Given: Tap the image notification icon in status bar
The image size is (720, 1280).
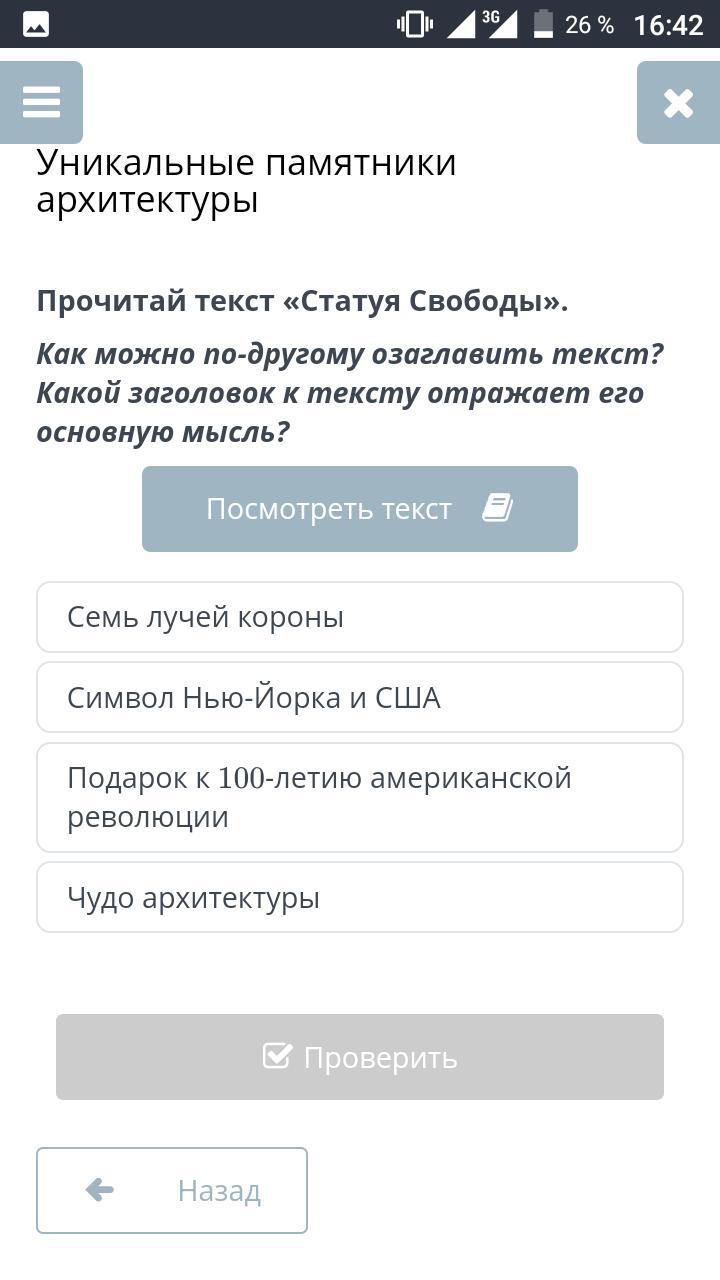Looking at the screenshot, I should tap(36, 24).
